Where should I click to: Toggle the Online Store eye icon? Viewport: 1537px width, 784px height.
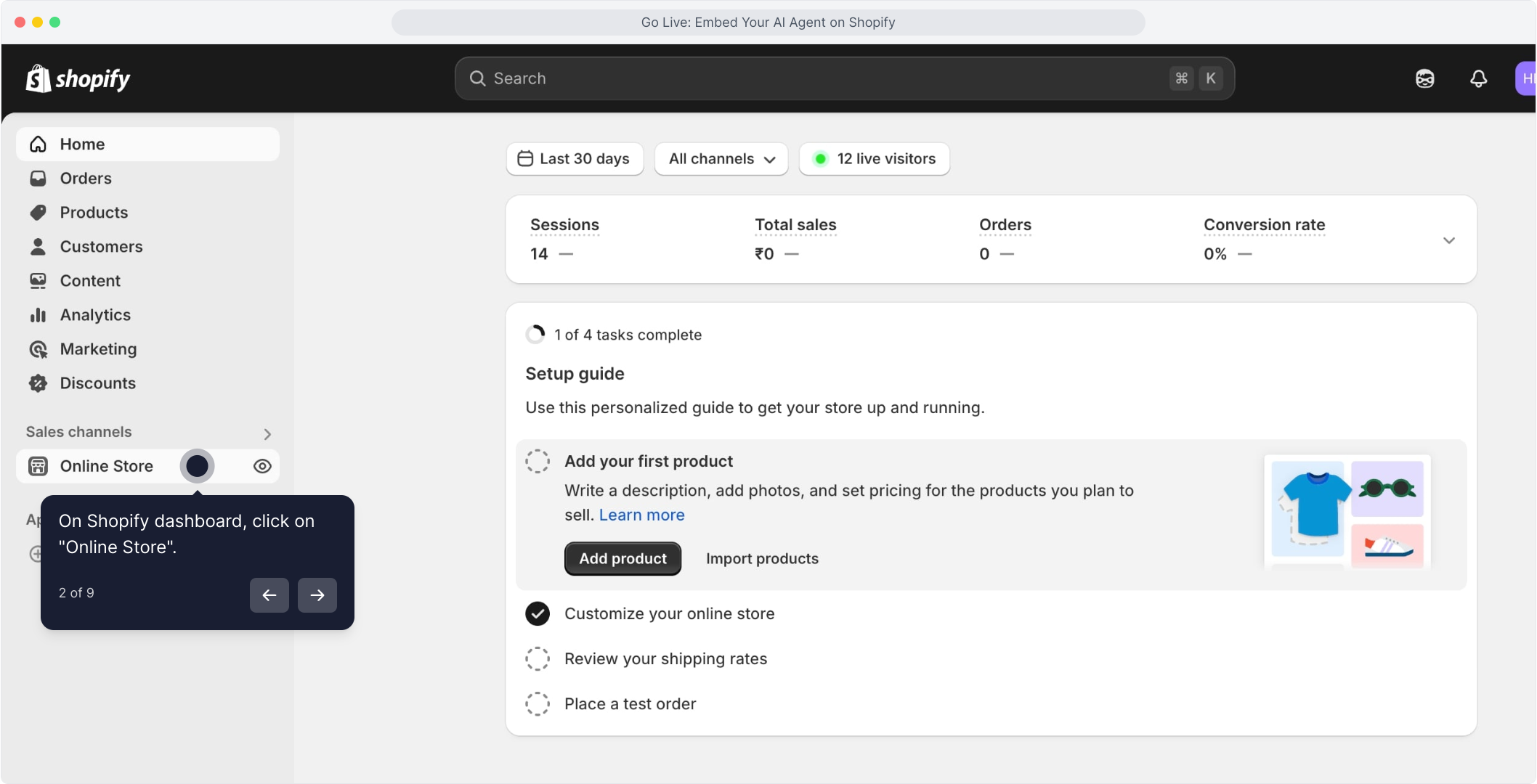coord(262,466)
